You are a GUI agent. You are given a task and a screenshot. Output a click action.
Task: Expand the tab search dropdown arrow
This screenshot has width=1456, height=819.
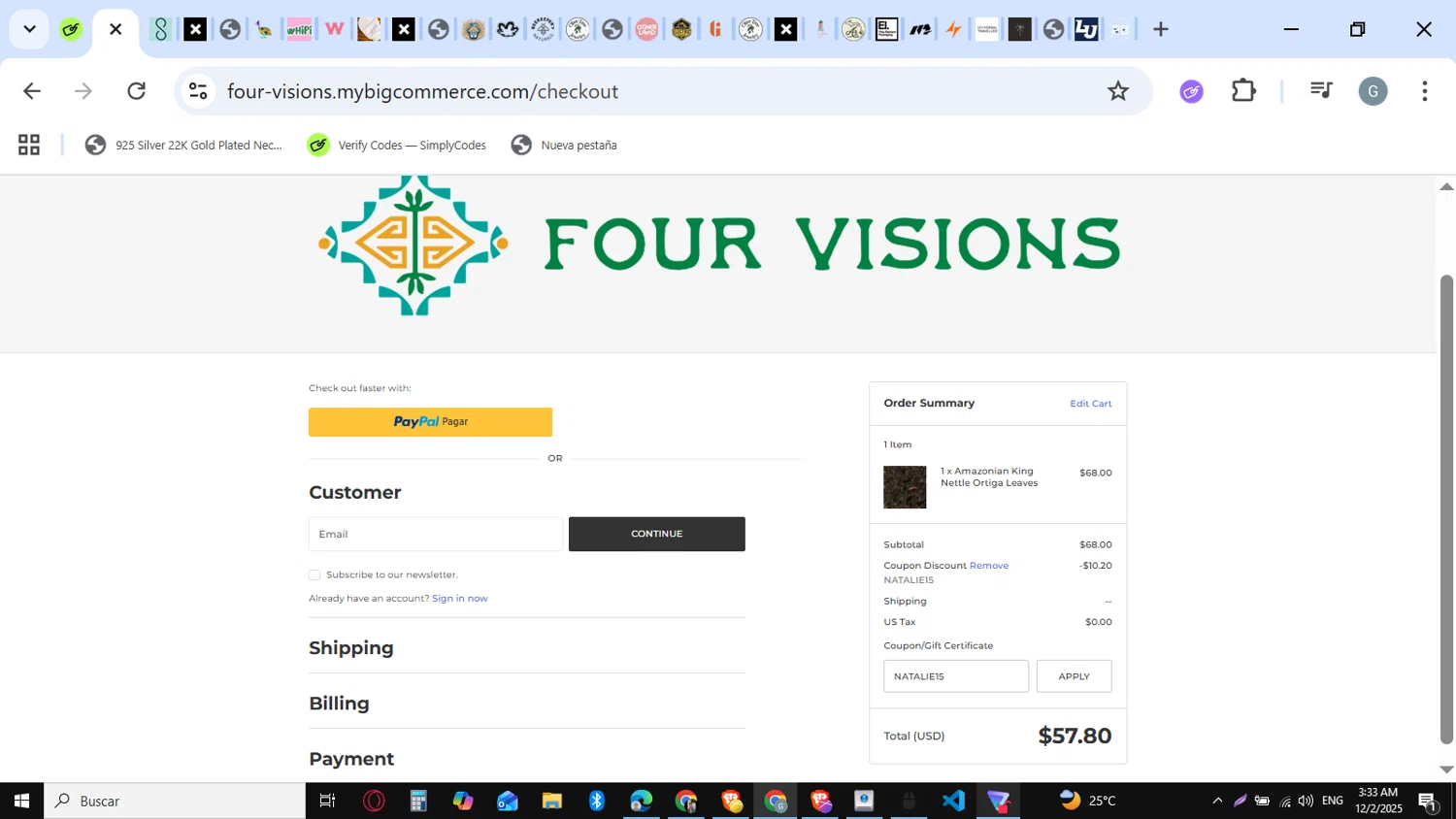click(29, 29)
